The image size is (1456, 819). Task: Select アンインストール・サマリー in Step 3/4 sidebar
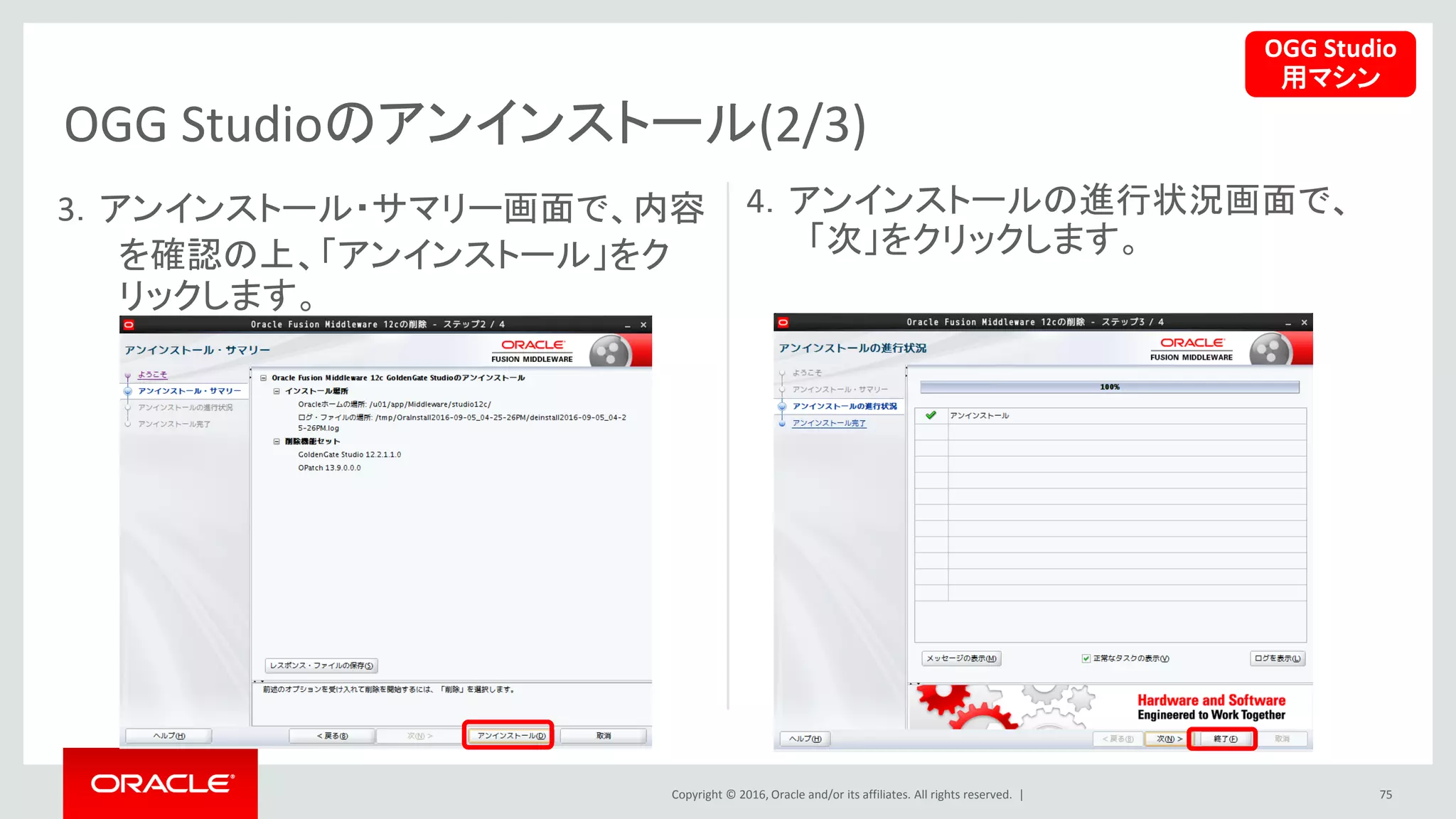[x=840, y=389]
